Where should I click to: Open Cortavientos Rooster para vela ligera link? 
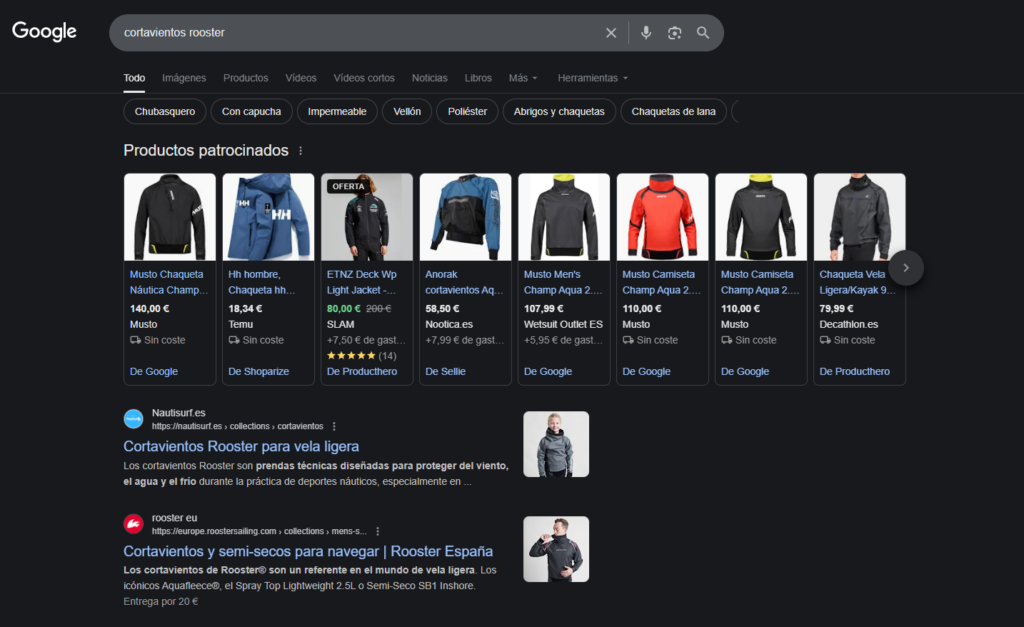coord(241,446)
